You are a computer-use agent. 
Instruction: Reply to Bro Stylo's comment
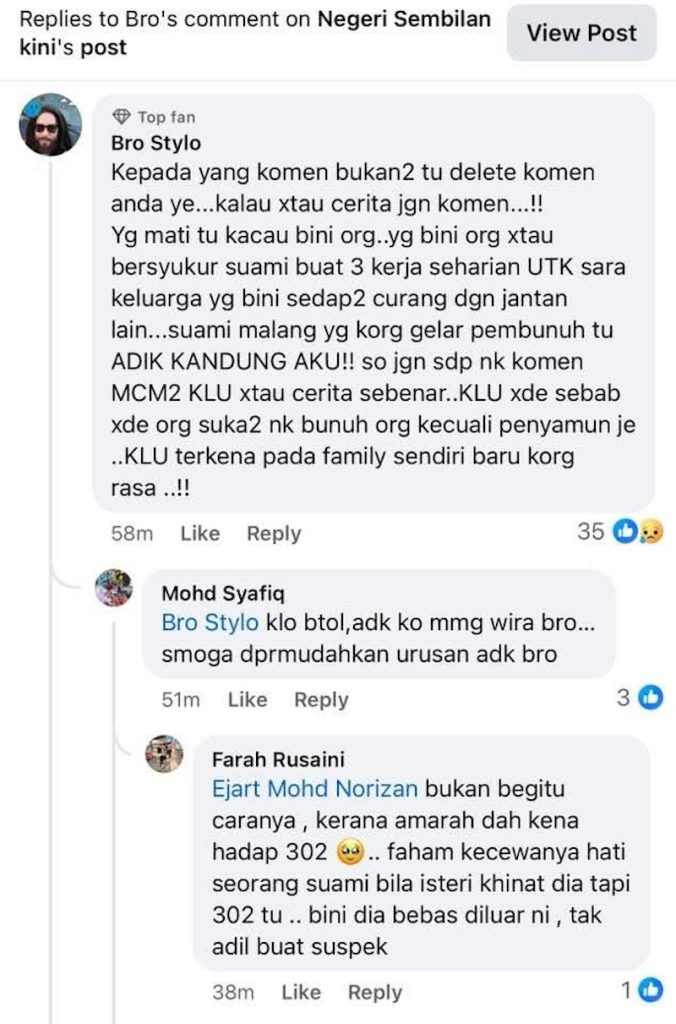tap(274, 534)
